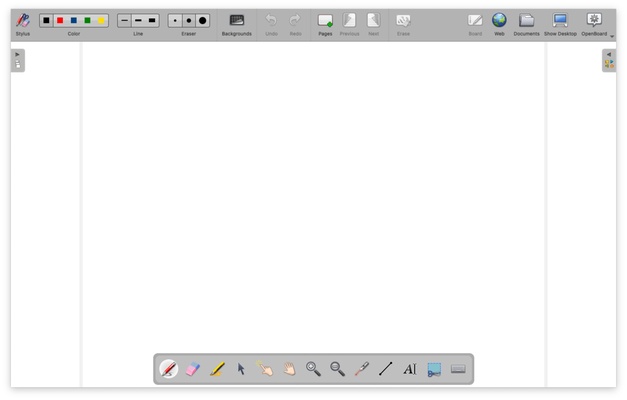Pick the green pen color
The width and height of the screenshot is (627, 400).
point(87,20)
